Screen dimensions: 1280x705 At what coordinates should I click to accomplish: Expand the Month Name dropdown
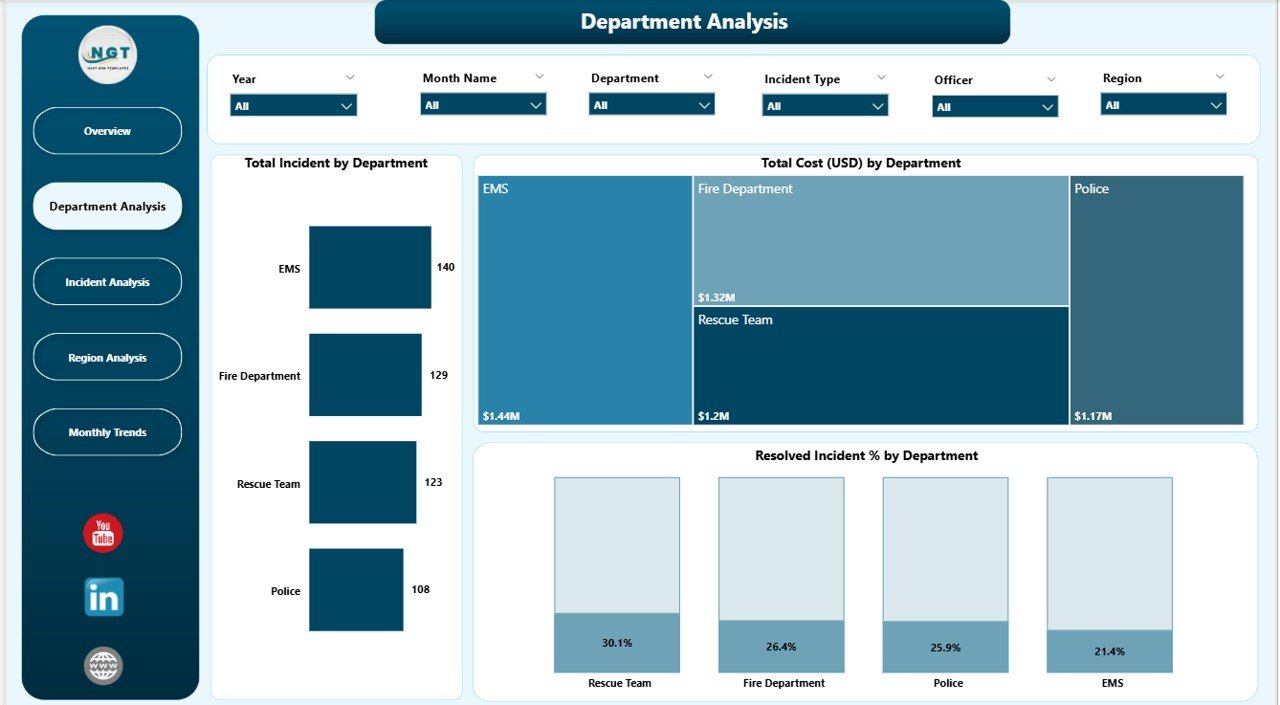(x=483, y=104)
